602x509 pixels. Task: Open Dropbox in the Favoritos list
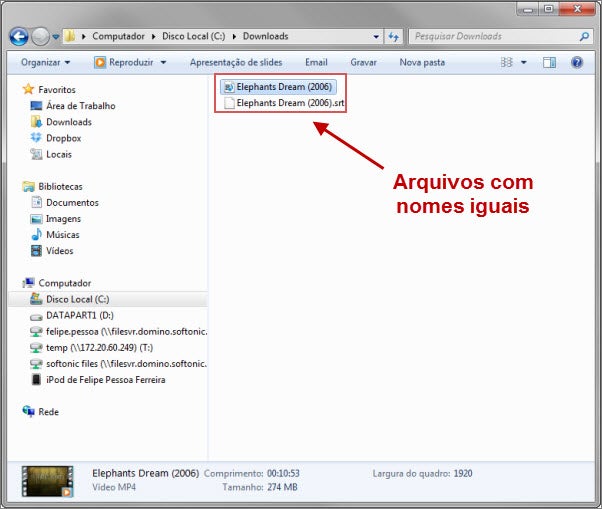[x=63, y=138]
